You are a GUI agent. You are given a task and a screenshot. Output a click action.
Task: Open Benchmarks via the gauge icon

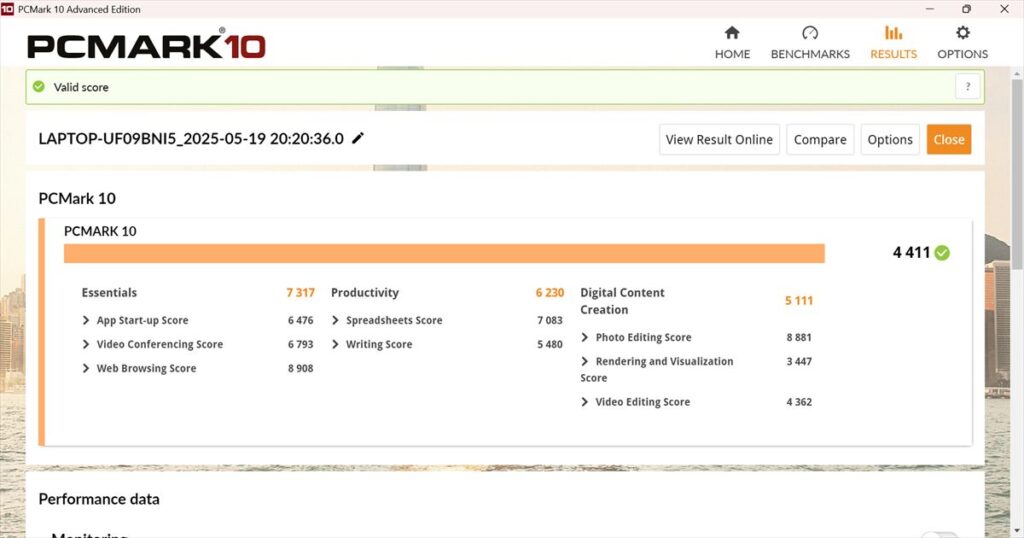pos(810,33)
